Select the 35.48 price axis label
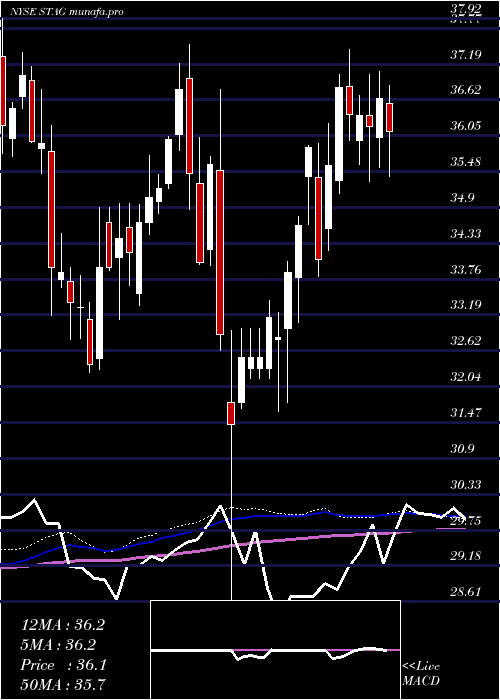The height and width of the screenshot is (700, 500). 465,162
